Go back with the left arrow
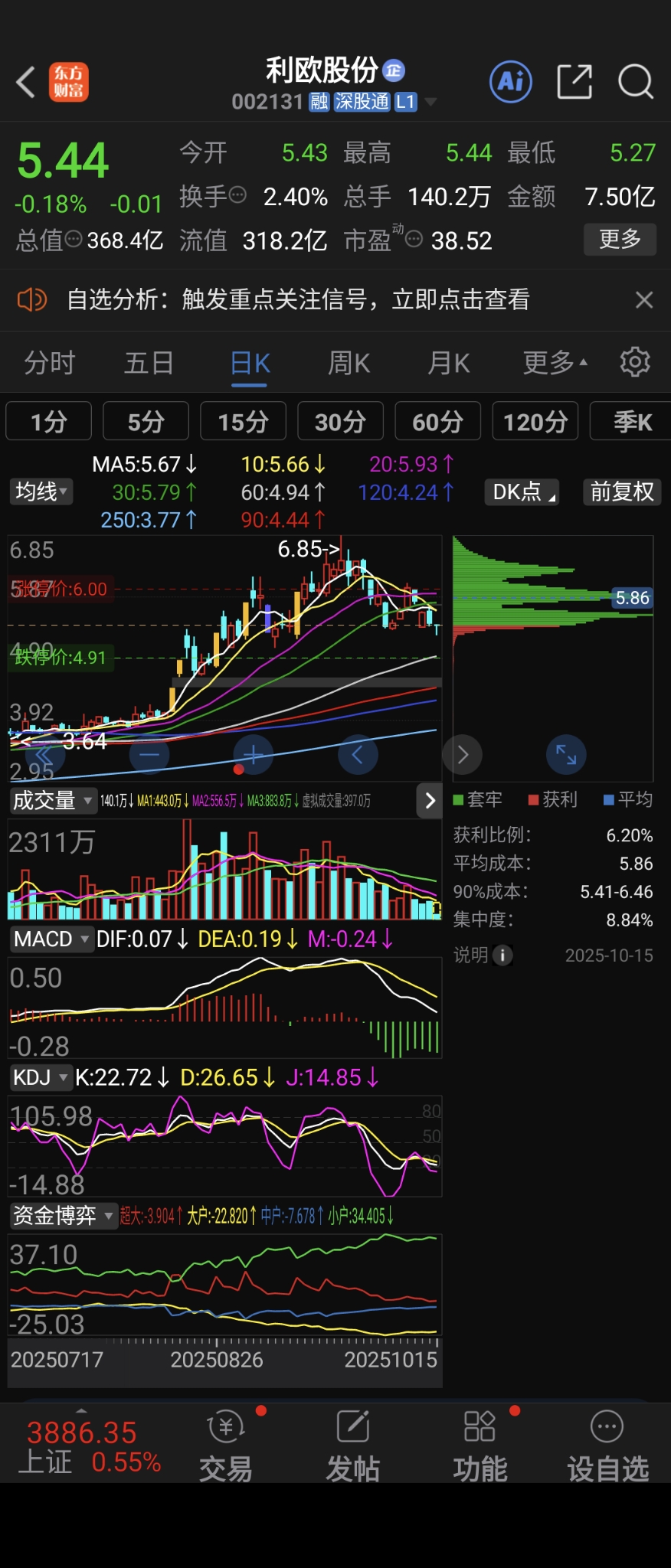The width and height of the screenshot is (671, 1568). coord(26,82)
